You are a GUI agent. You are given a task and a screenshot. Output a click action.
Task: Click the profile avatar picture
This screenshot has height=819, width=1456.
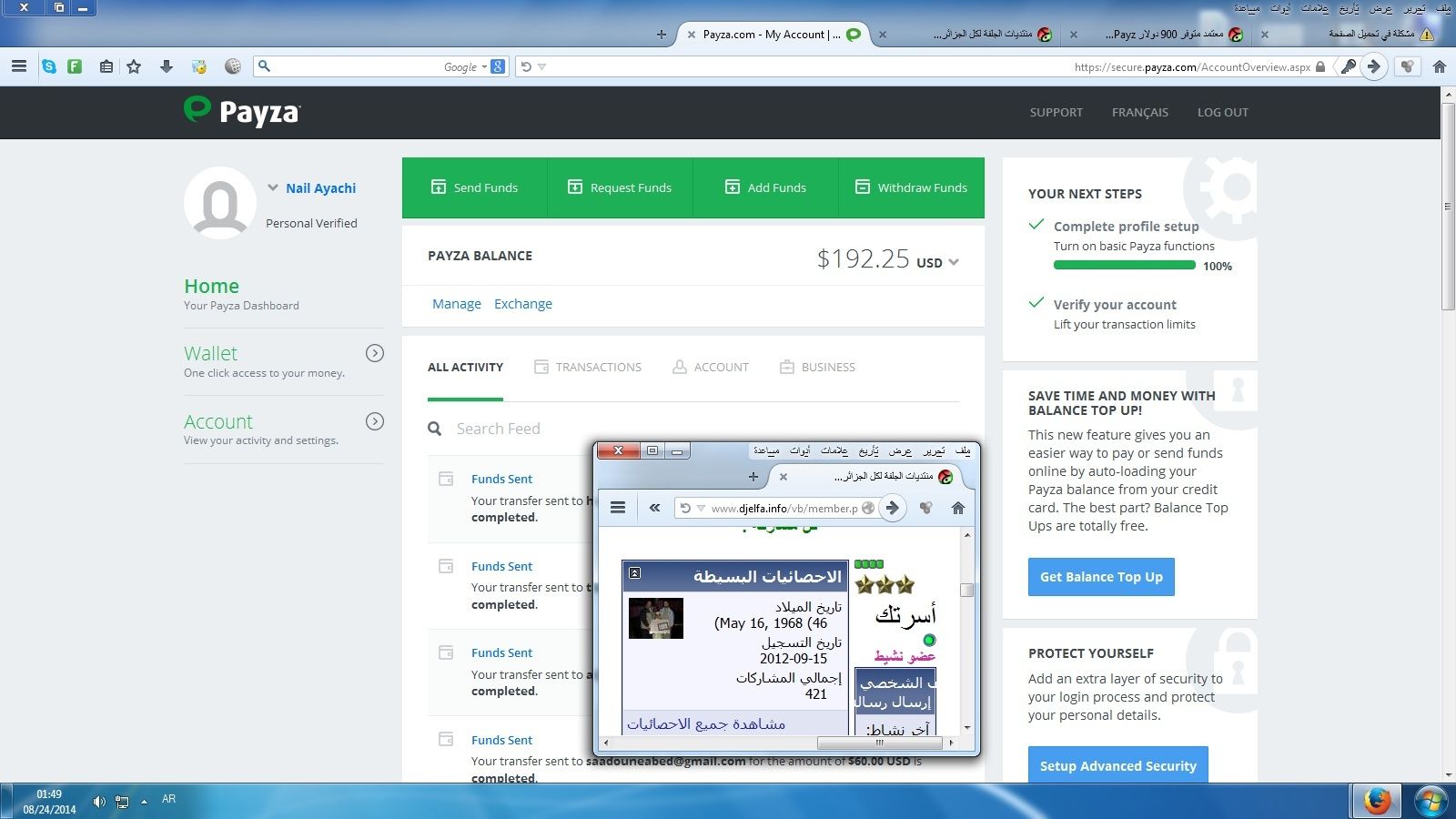click(219, 203)
